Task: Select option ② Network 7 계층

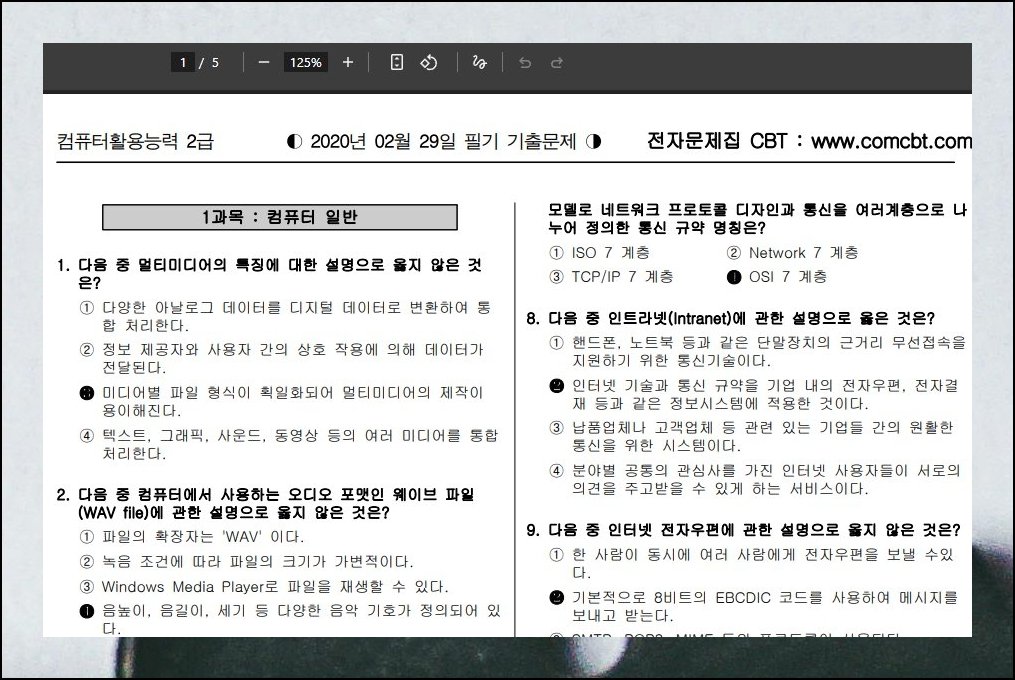Action: tap(792, 252)
